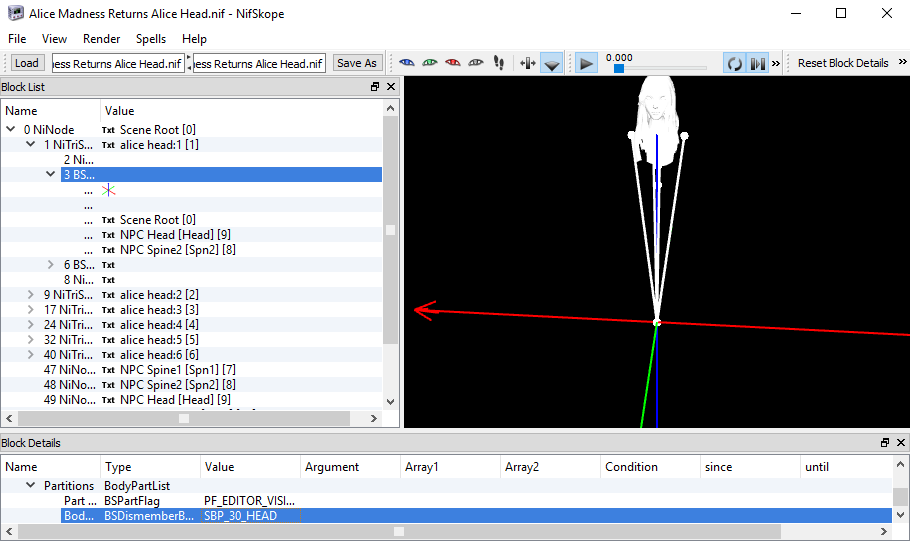This screenshot has height=542, width=910.
Task: Open the Help menu
Action: pyautogui.click(x=194, y=39)
